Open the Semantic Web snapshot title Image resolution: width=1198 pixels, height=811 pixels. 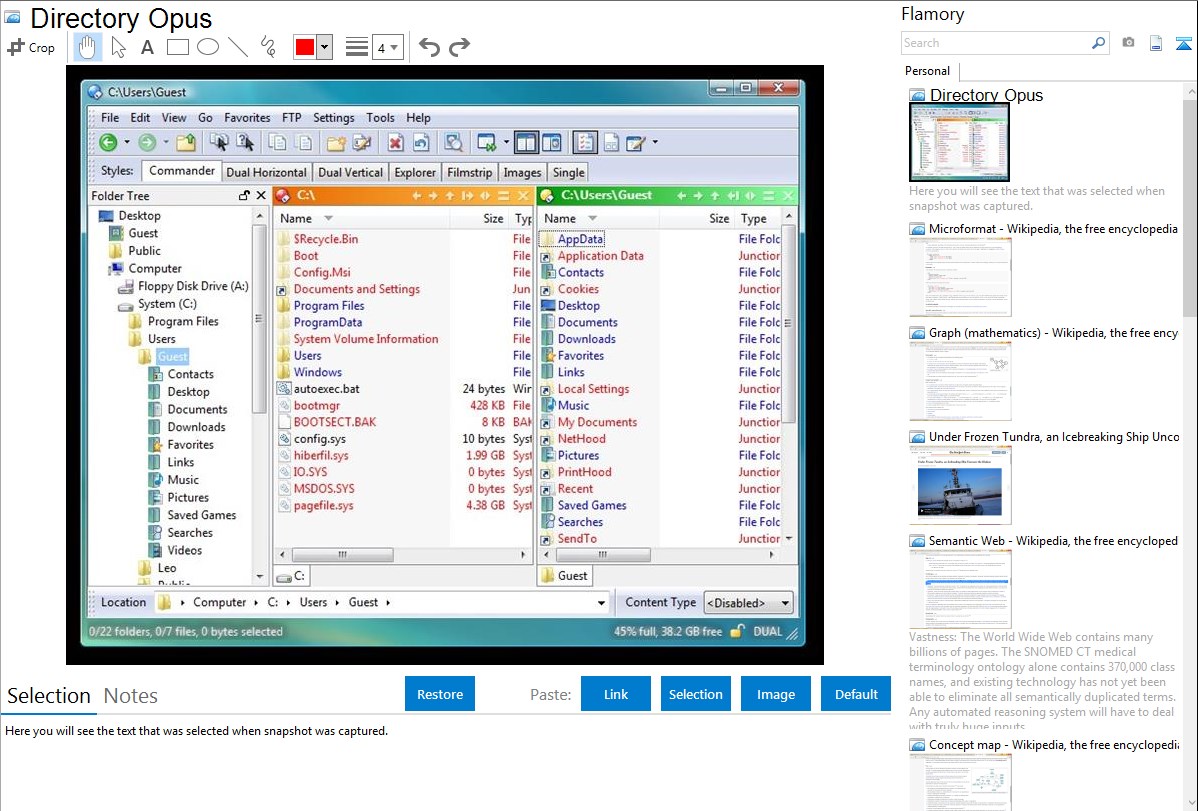click(x=1053, y=541)
